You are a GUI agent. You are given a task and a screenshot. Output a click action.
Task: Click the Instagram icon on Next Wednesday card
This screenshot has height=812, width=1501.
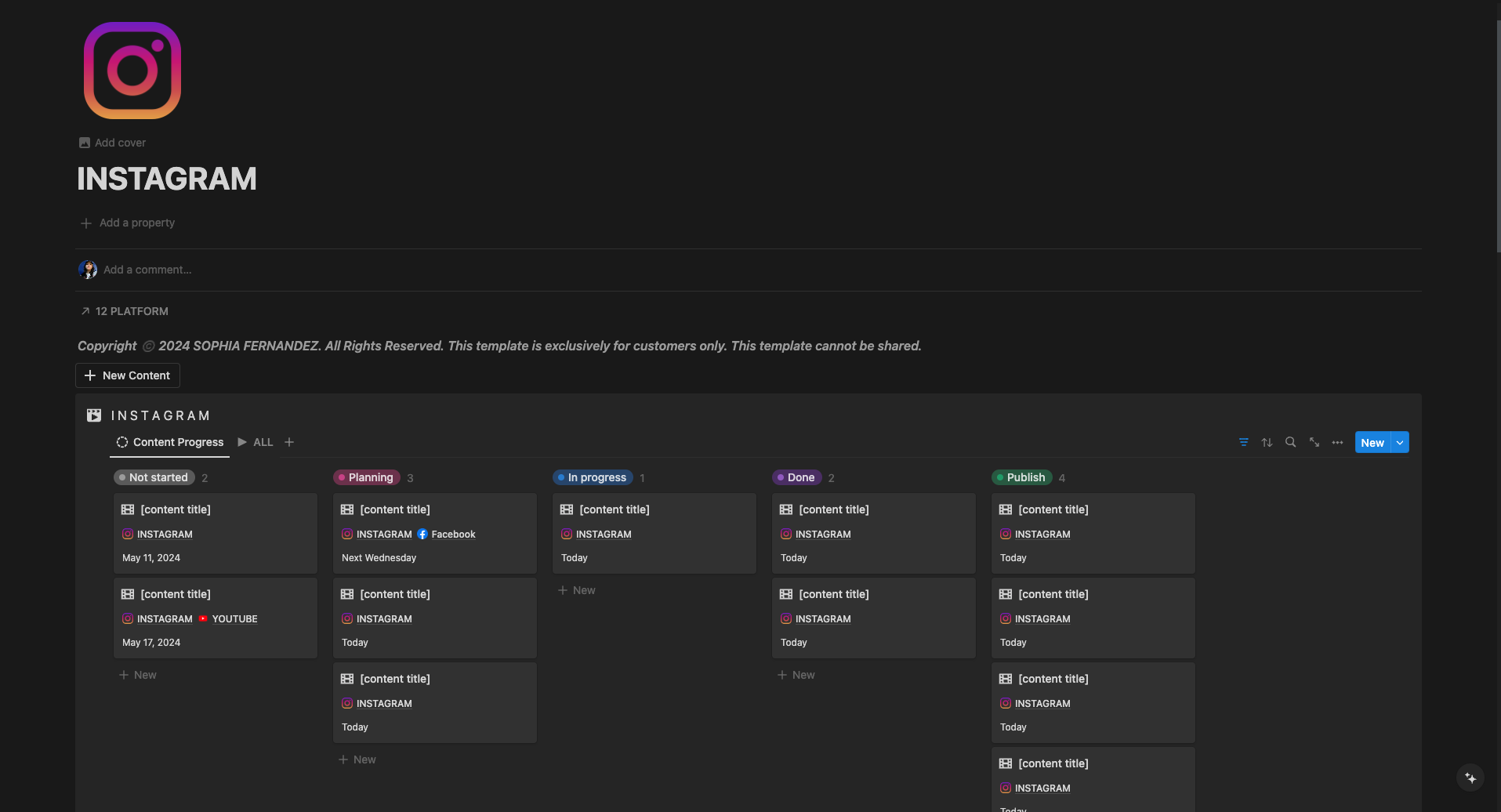click(347, 535)
